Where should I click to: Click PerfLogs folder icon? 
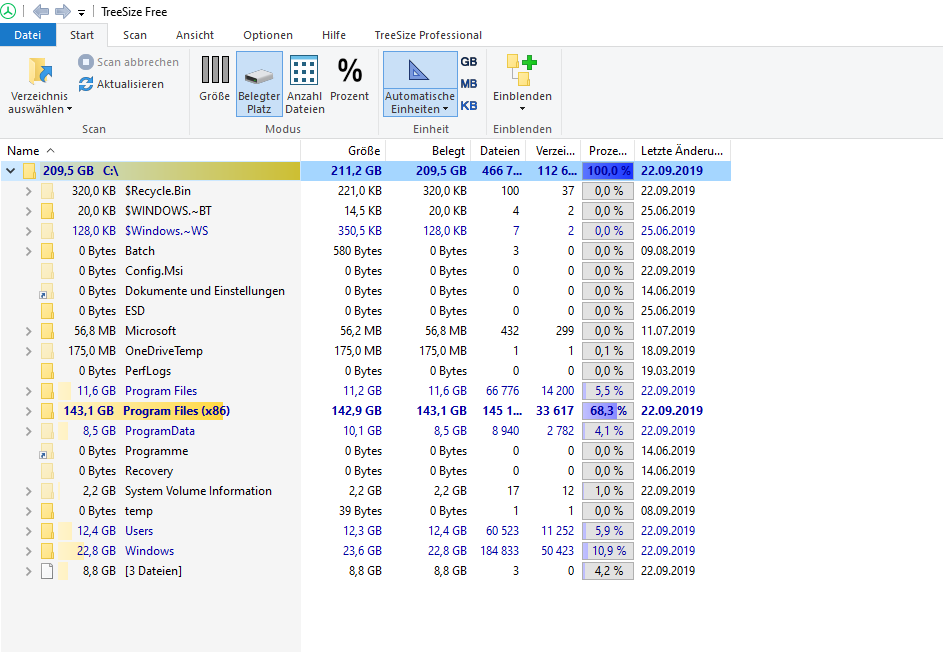click(48, 371)
